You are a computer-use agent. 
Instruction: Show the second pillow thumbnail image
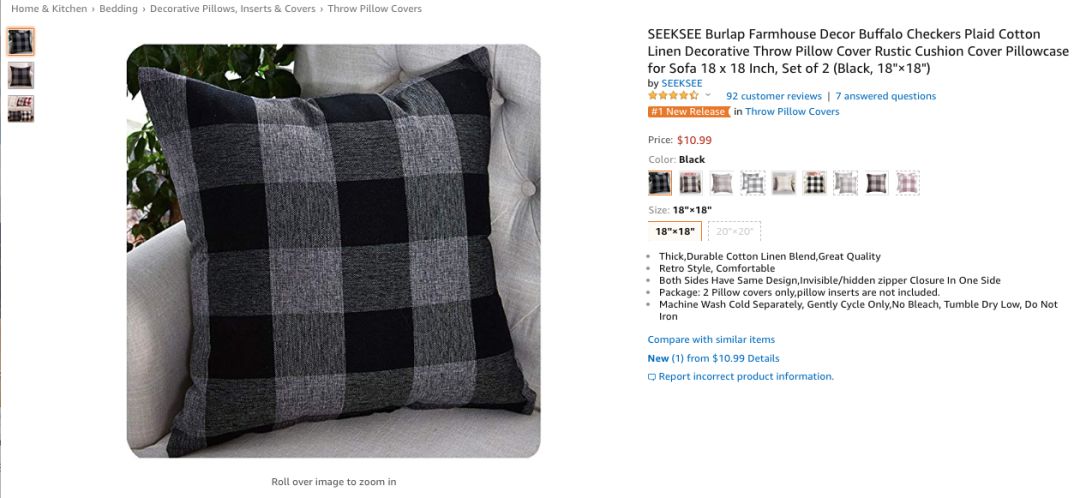[21, 75]
